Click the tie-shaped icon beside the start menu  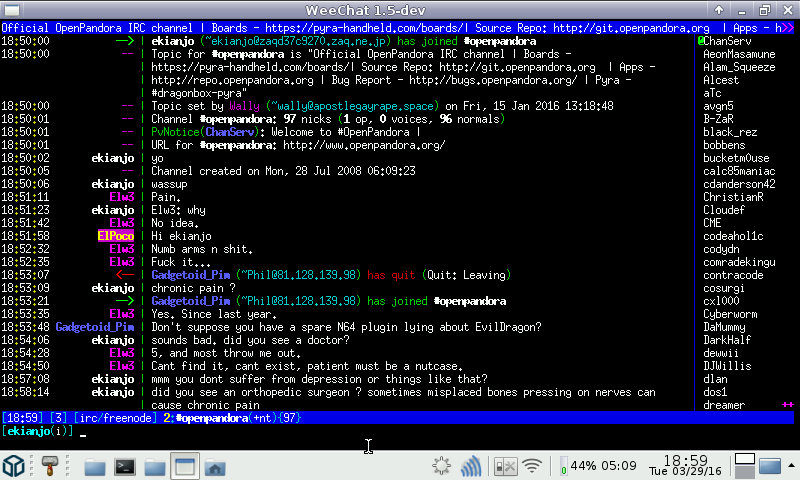48,465
